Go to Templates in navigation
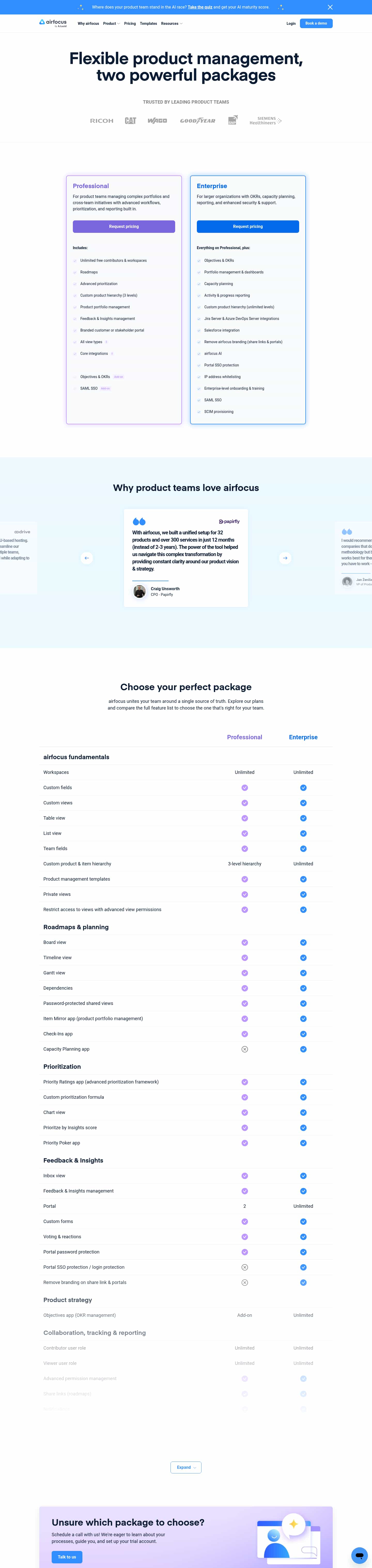 [x=149, y=24]
